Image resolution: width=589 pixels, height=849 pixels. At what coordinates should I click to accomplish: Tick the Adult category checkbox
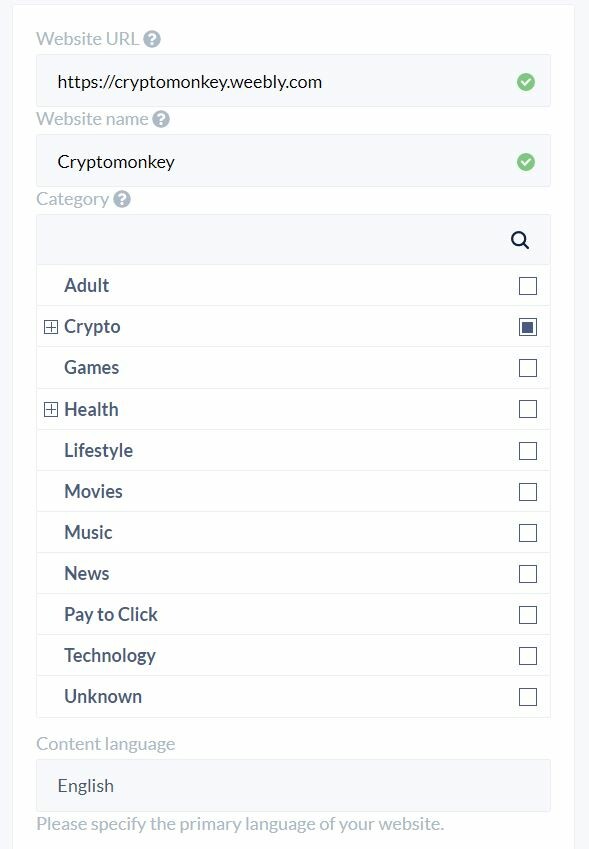click(528, 286)
